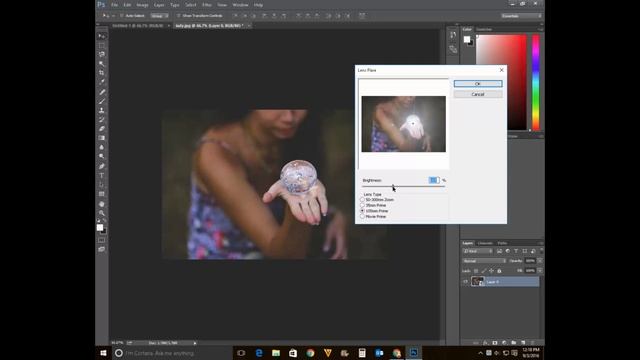Click Create new layer icon

(x=523, y=342)
